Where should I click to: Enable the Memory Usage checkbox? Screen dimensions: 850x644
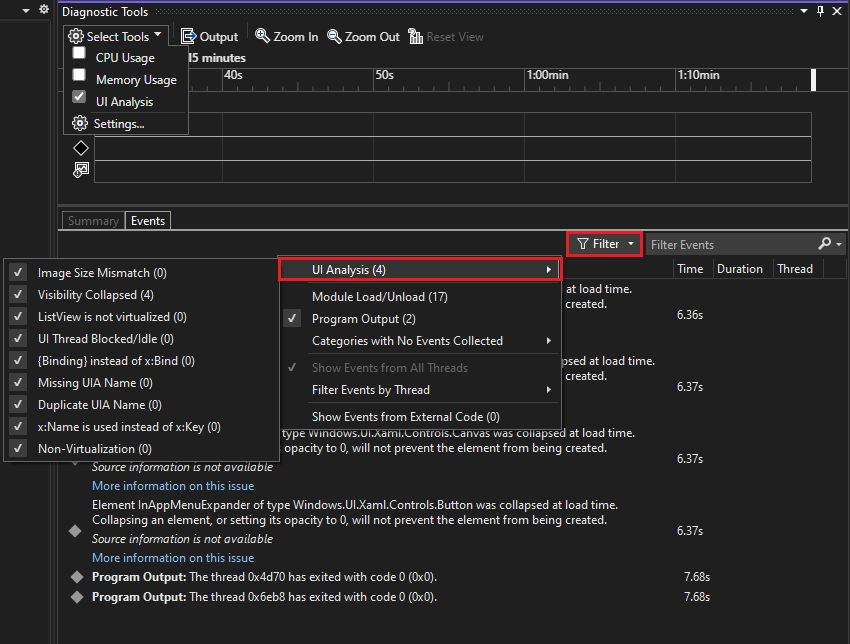[77, 77]
